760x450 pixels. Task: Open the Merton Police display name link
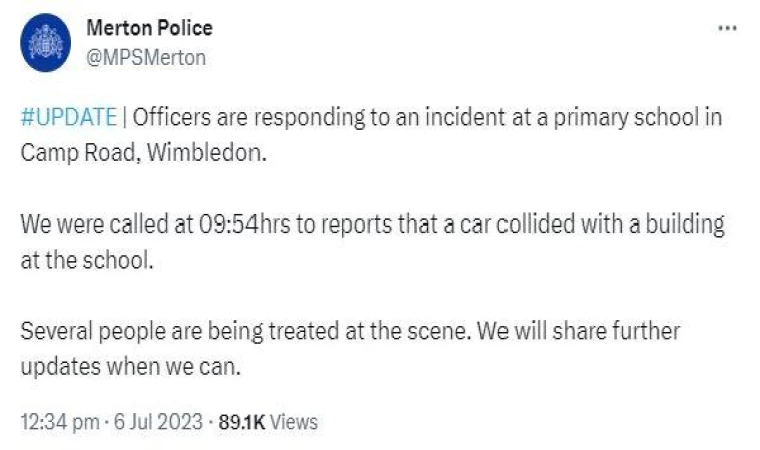[x=150, y=28]
